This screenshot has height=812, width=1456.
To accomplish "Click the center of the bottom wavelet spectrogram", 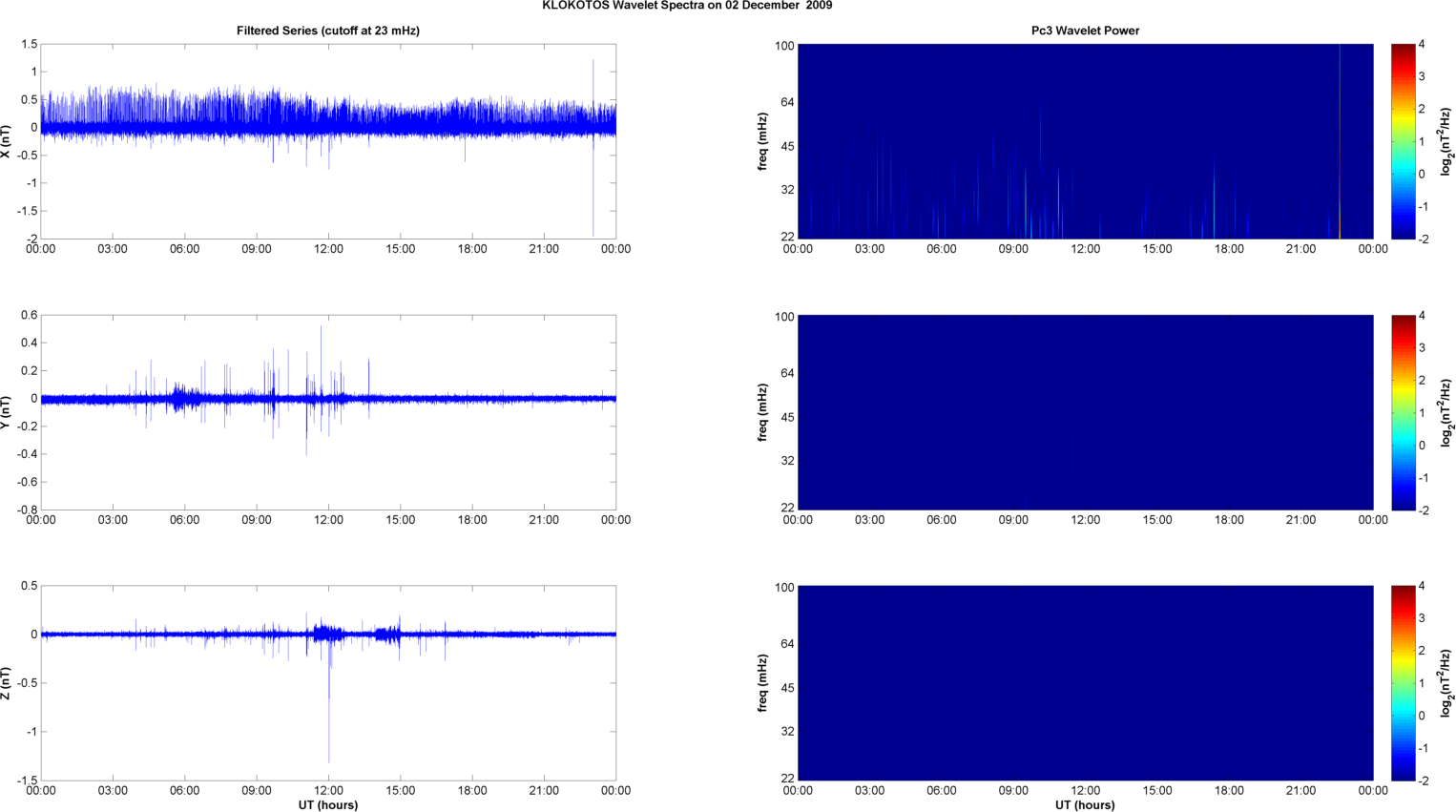I will tap(1085, 683).
